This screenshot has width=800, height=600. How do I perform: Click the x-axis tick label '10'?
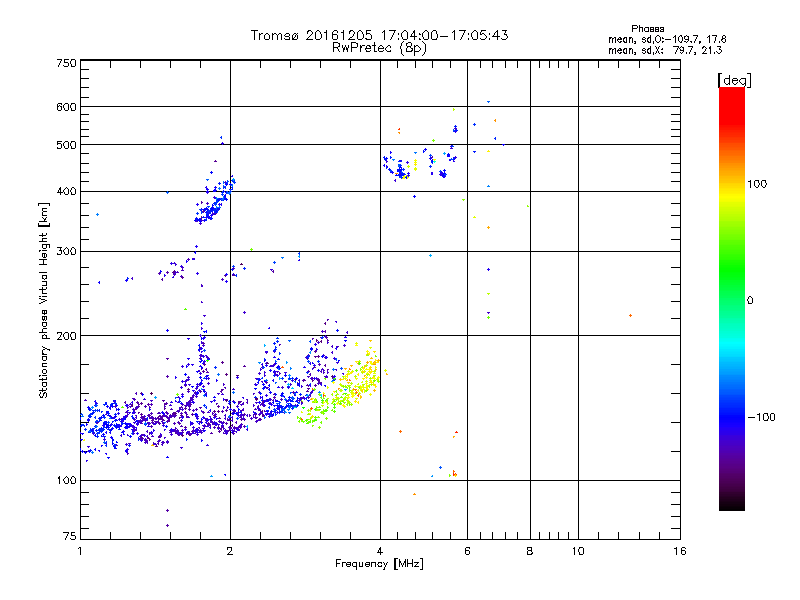coord(578,552)
